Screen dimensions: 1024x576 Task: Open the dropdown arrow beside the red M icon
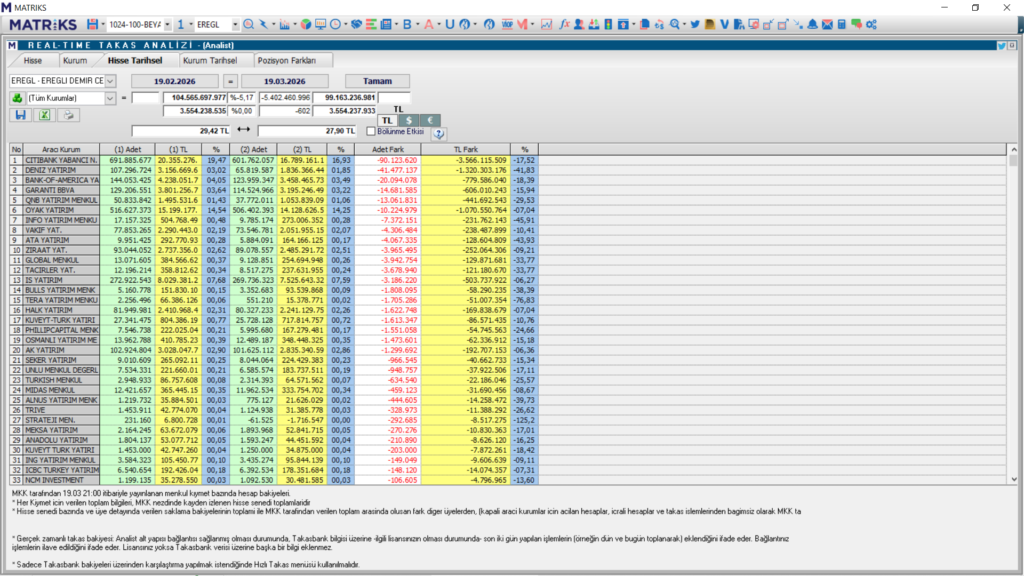pos(532,24)
